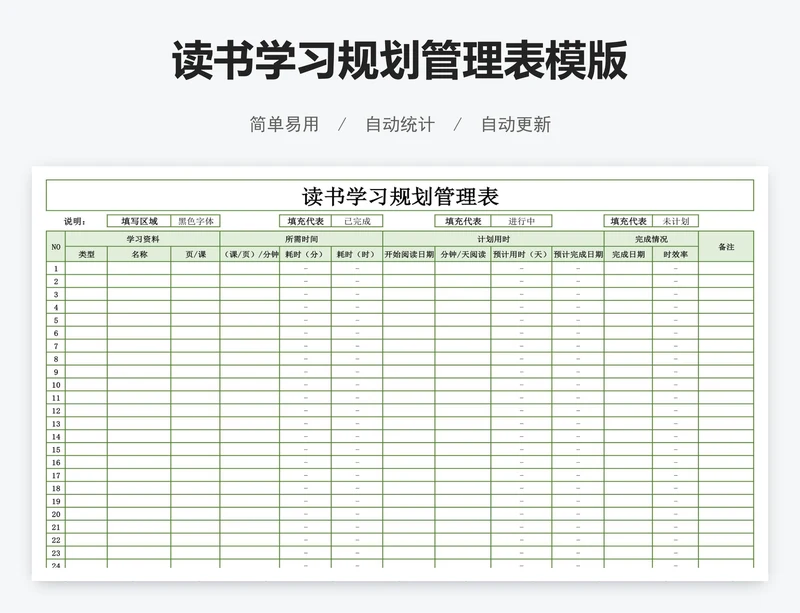Select the 未计划 fill legend cell
Screen dimensions: 800x613
tap(676, 221)
